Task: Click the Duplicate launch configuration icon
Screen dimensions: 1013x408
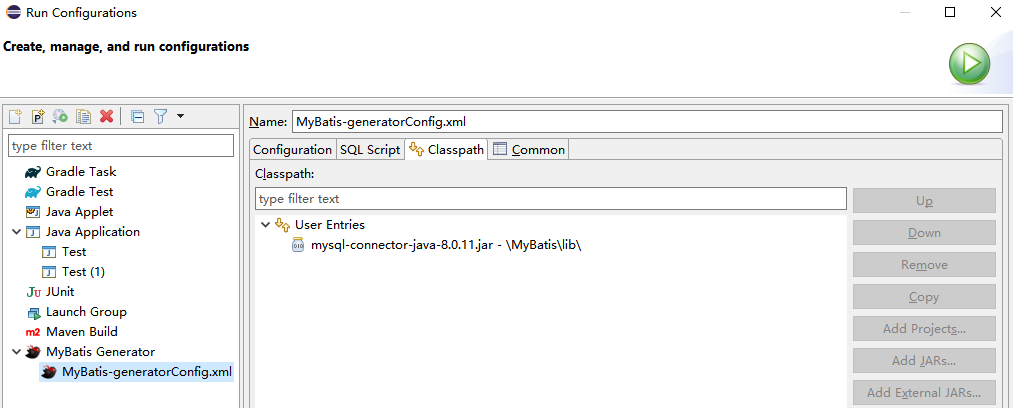Action: [84, 116]
